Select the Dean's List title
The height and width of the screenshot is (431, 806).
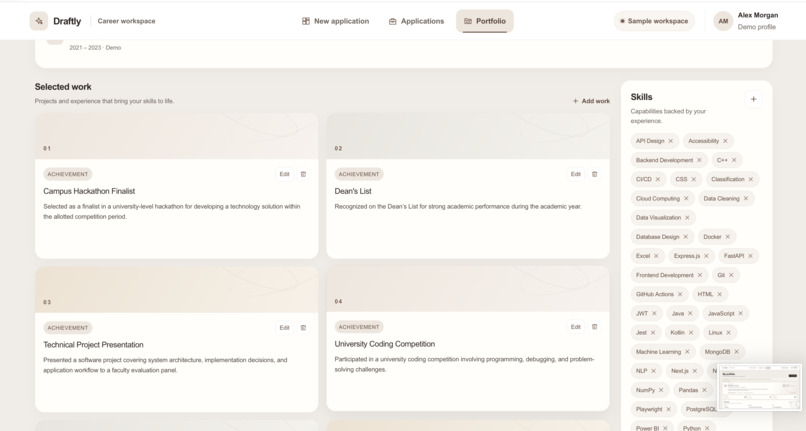(x=353, y=191)
